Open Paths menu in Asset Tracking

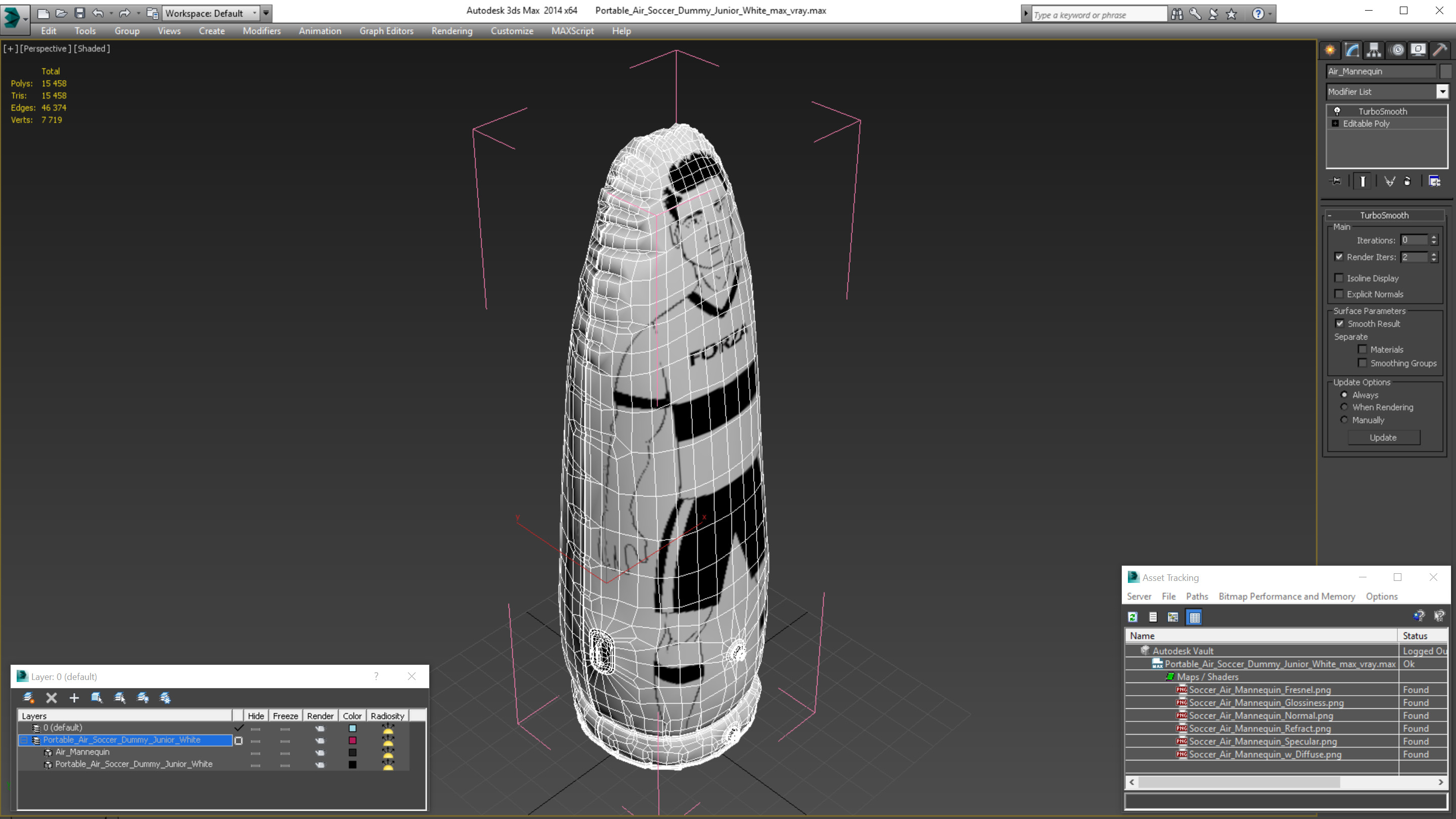pyautogui.click(x=1197, y=597)
